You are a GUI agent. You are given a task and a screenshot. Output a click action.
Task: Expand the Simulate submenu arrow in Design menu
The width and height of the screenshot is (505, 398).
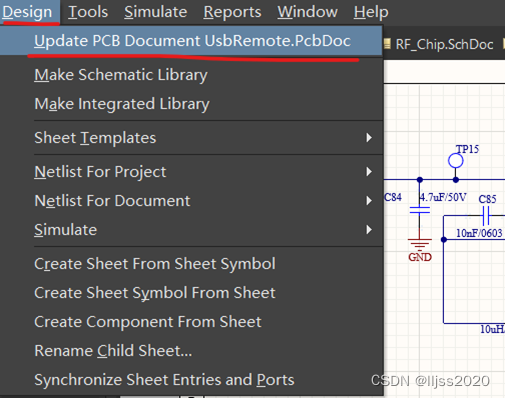[369, 230]
